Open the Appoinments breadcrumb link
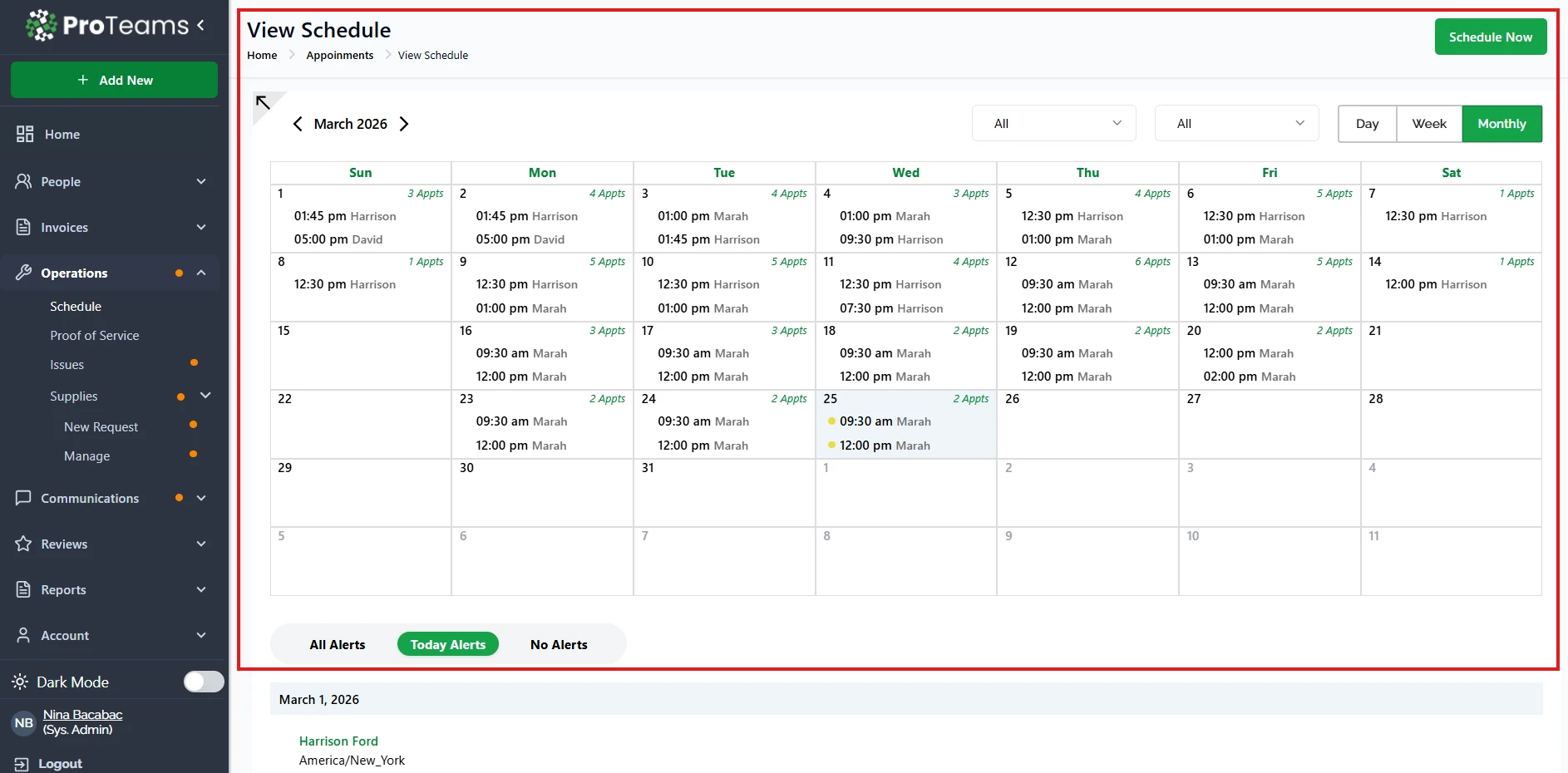 [x=339, y=56]
